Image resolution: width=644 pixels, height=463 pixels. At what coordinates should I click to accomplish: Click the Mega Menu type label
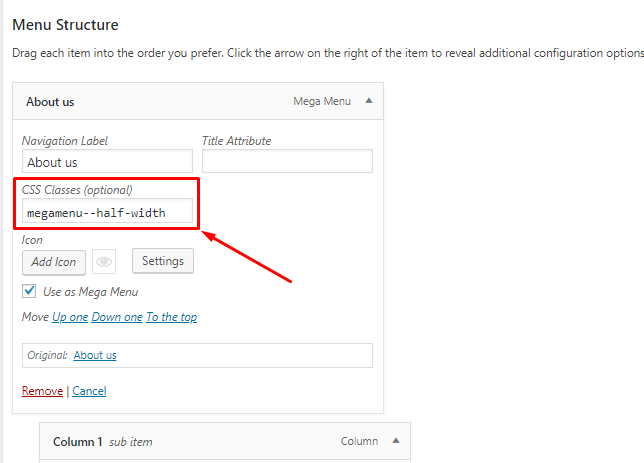pos(322,101)
